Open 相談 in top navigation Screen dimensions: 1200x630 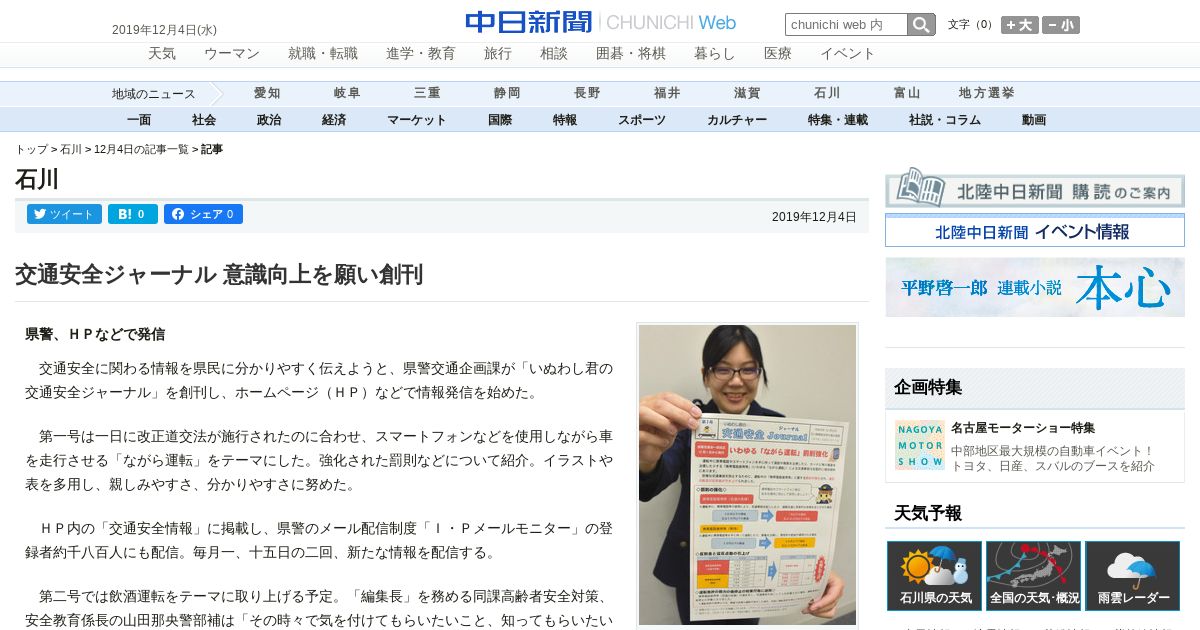tap(554, 54)
